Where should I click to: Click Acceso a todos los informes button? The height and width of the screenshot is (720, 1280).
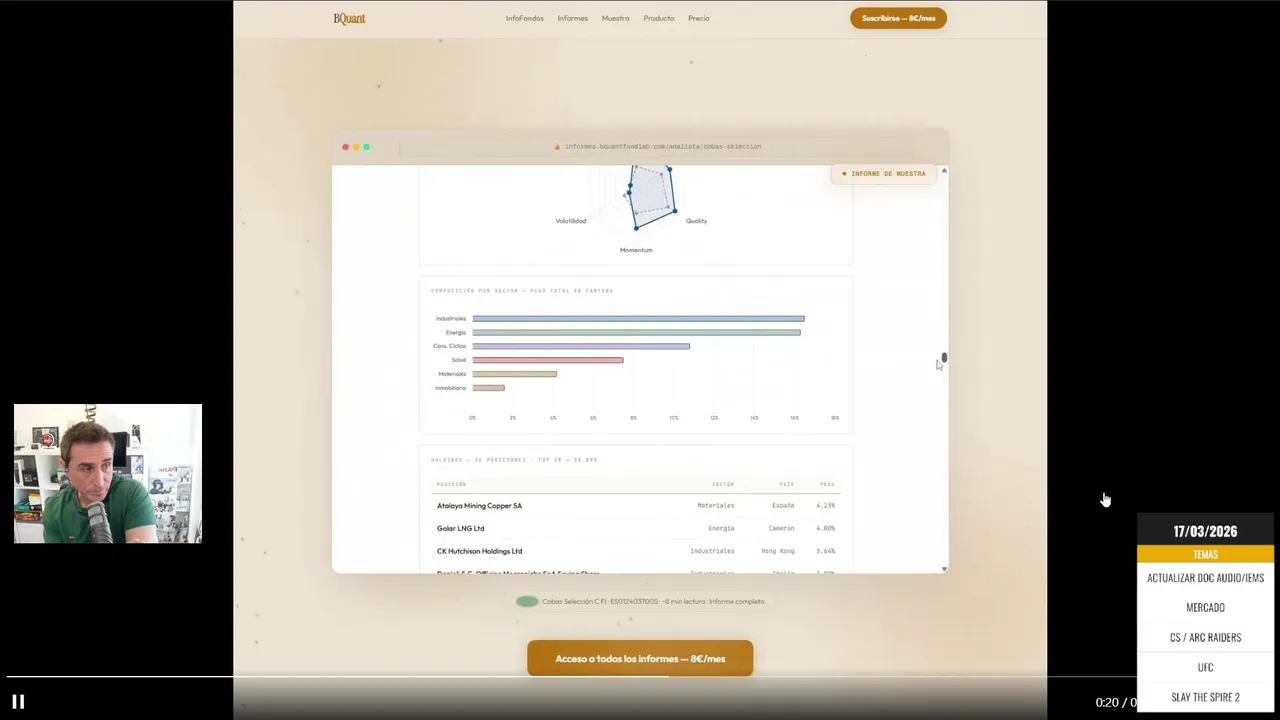click(640, 658)
